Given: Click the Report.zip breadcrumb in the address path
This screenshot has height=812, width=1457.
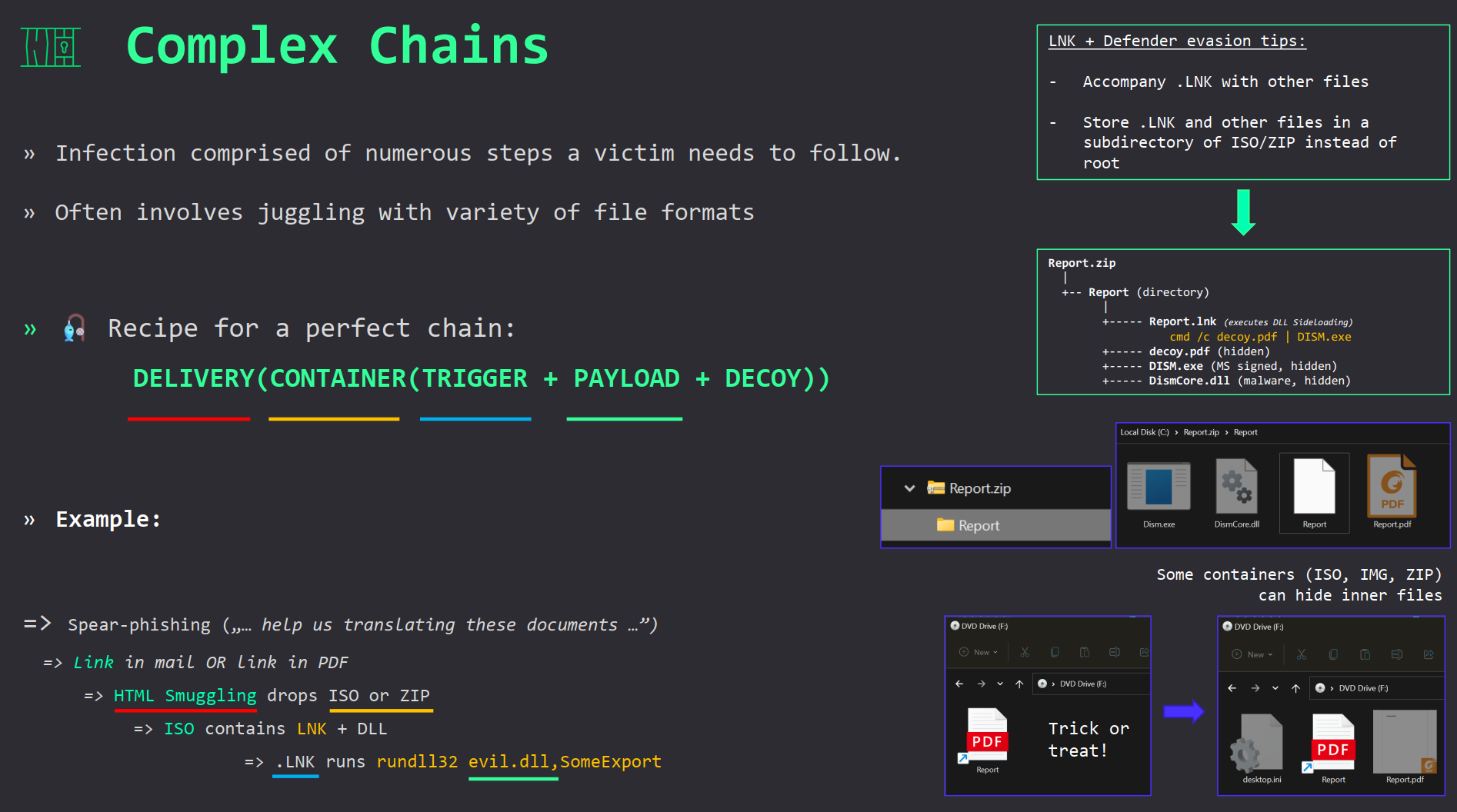Looking at the screenshot, I should 1201,432.
